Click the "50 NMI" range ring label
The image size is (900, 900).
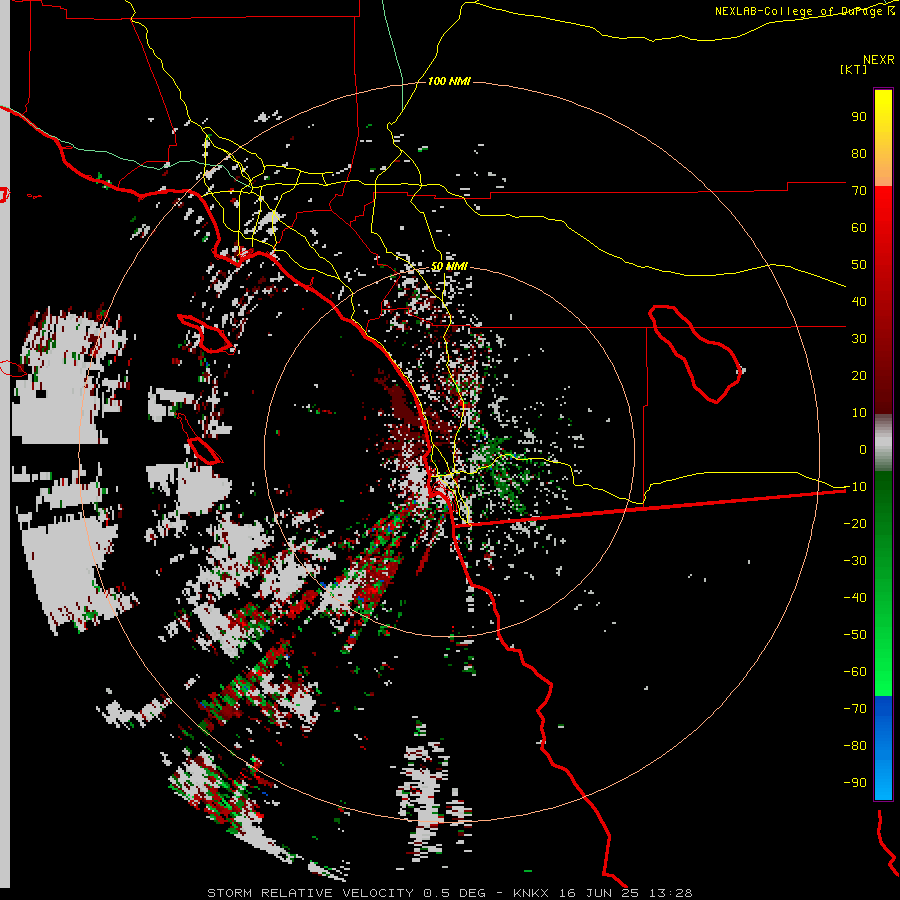coord(449,266)
